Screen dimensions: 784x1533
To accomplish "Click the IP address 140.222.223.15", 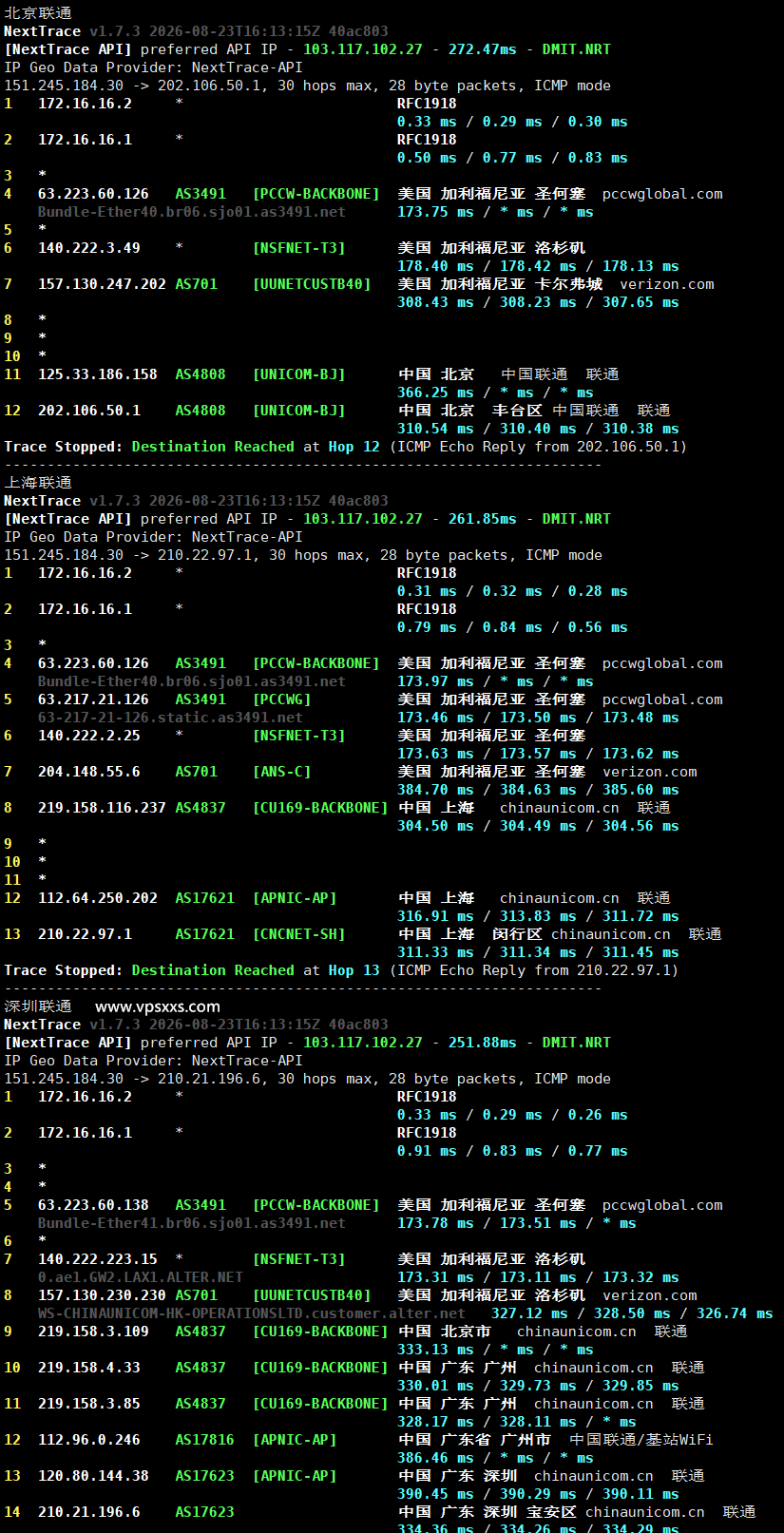I will tap(98, 1259).
